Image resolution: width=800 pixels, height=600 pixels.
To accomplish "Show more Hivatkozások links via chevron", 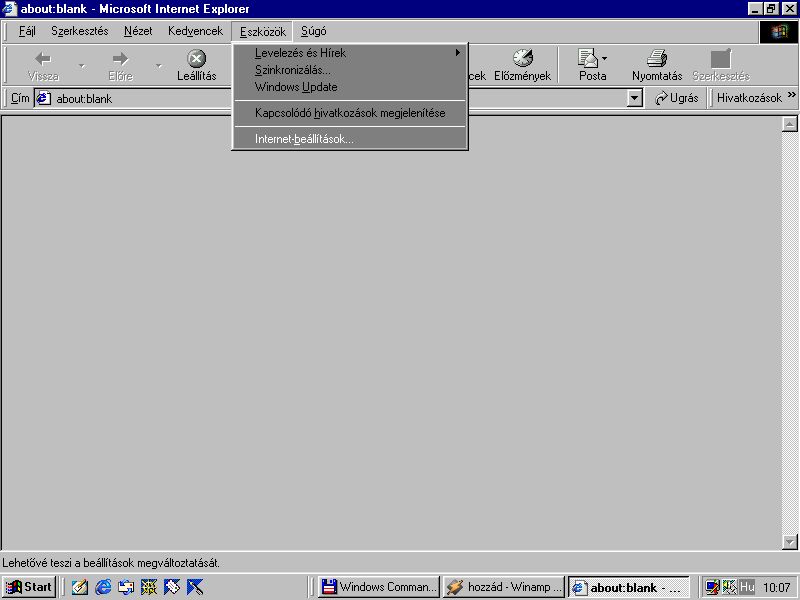I will tap(791, 95).
